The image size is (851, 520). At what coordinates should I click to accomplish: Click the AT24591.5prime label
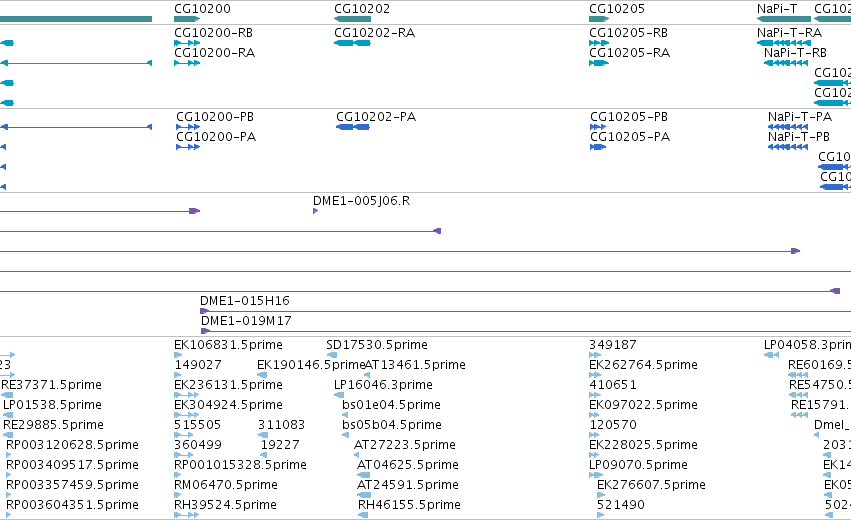408,485
